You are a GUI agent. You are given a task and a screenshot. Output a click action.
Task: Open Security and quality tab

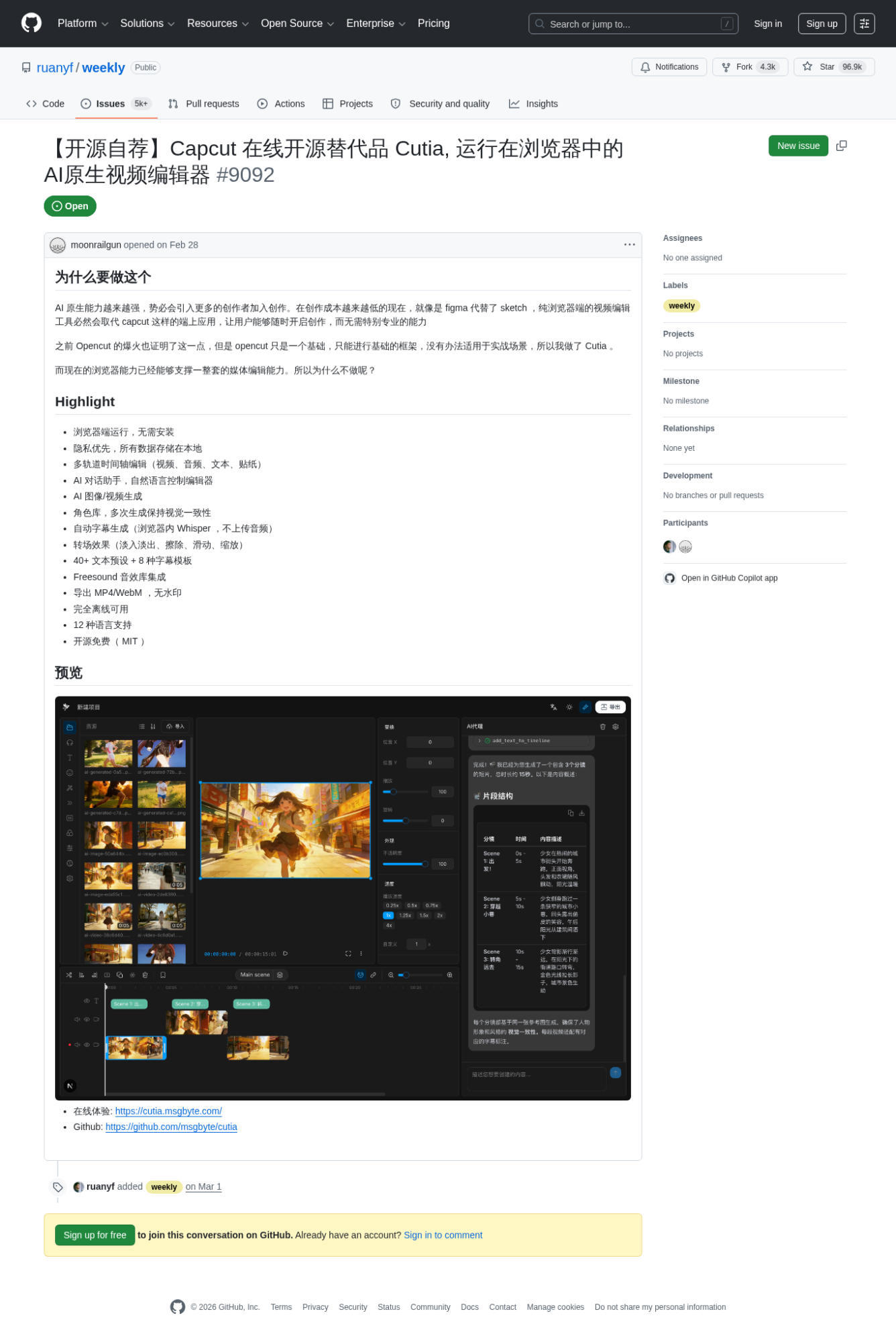pos(440,104)
